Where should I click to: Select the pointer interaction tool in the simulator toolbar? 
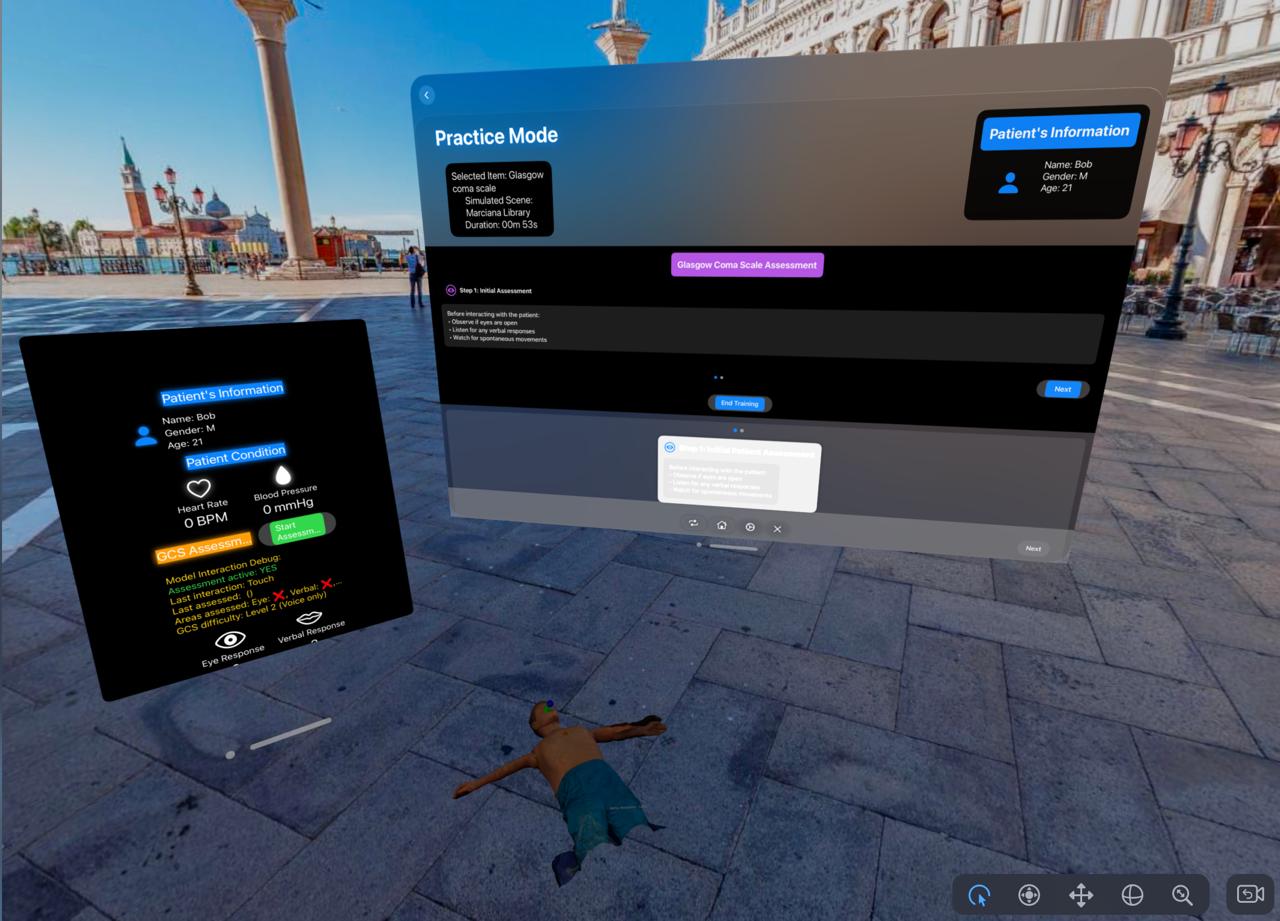coord(979,895)
